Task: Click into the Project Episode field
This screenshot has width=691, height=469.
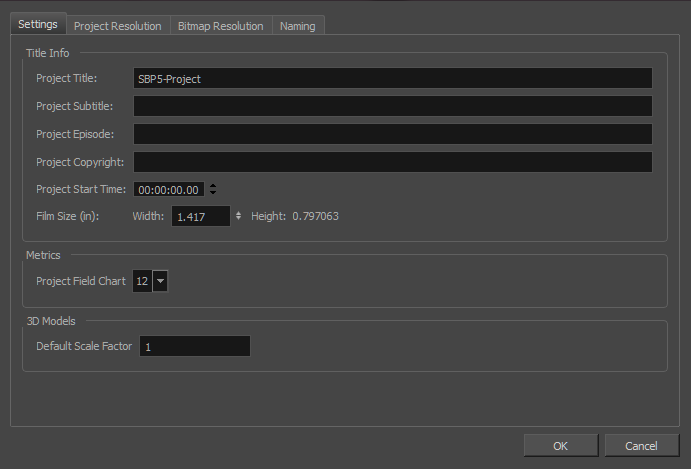Action: 392,134
